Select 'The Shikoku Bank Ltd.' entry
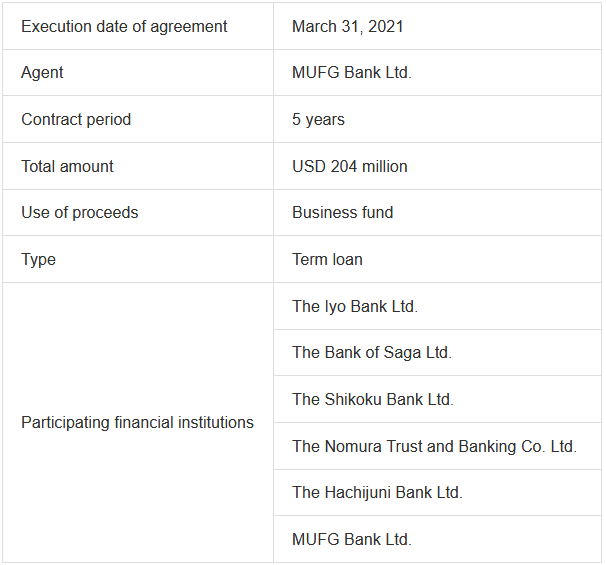This screenshot has height=565, width=606. (372, 399)
